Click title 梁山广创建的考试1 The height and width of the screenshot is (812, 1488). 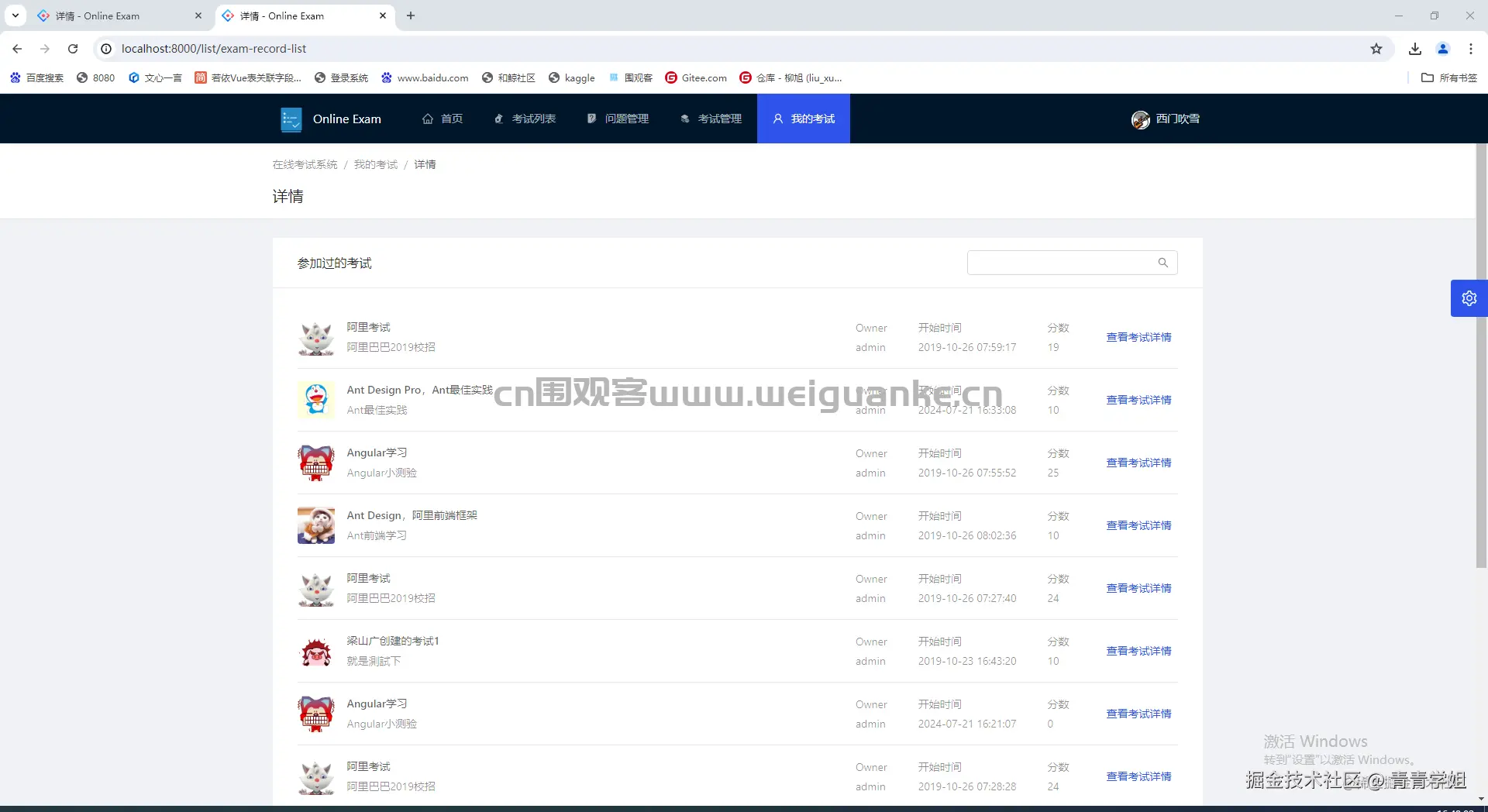(393, 641)
